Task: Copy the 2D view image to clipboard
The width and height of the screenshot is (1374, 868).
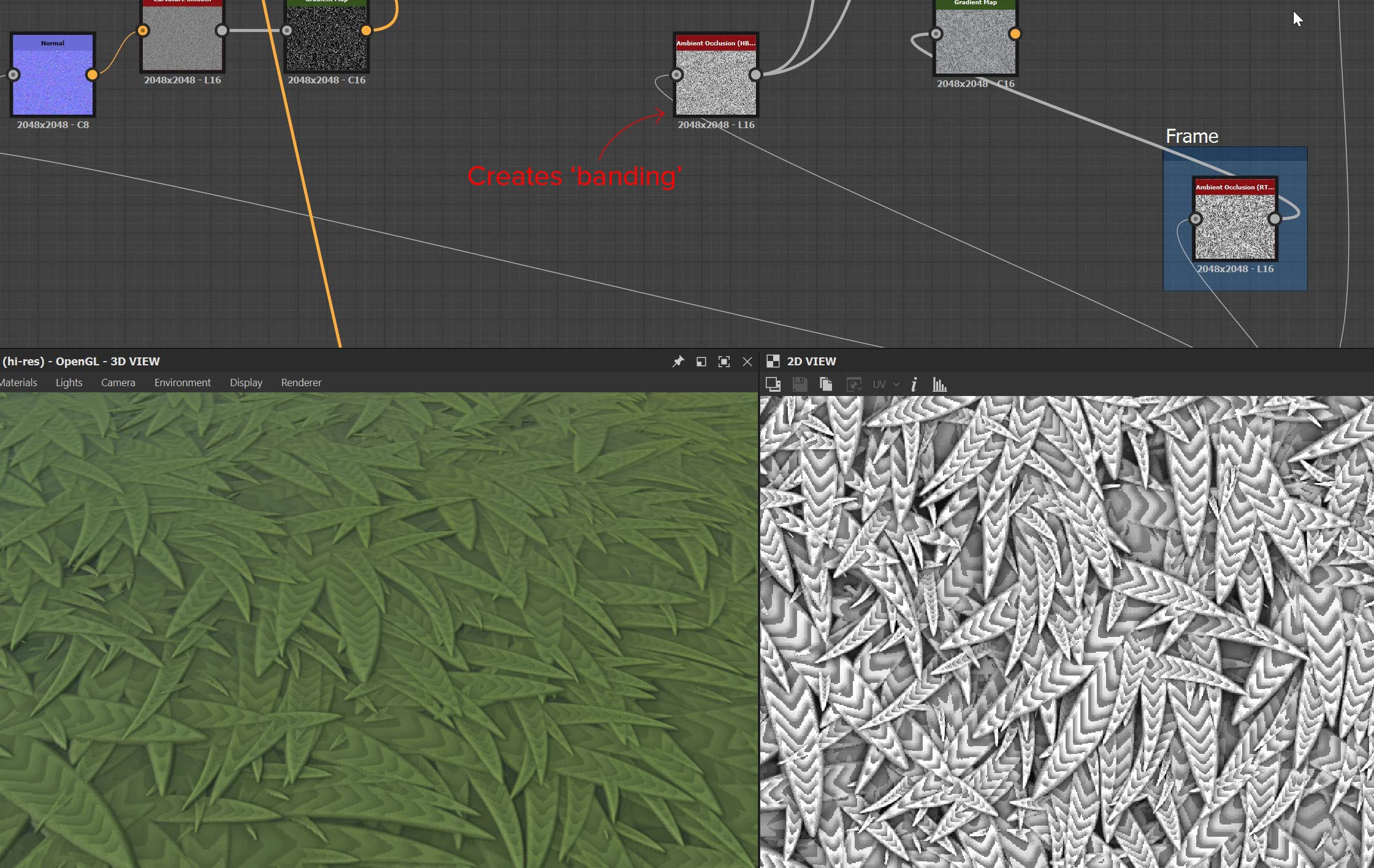Action: [x=826, y=384]
